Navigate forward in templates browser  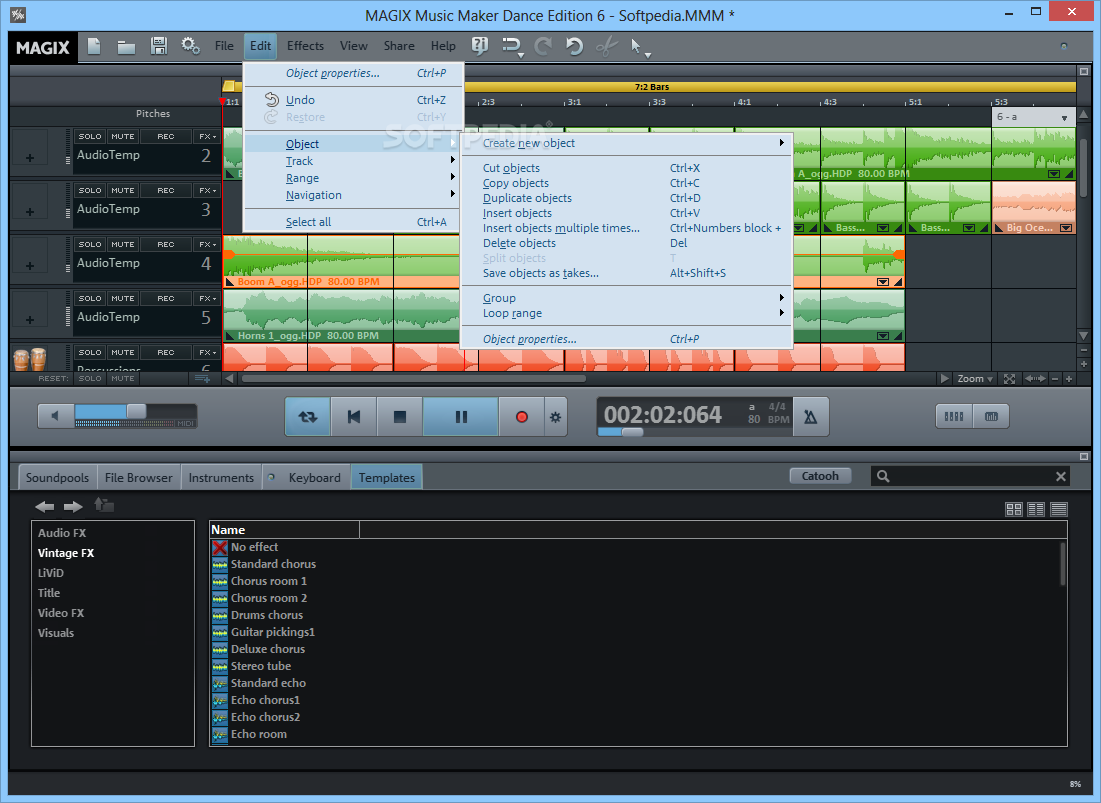pyautogui.click(x=73, y=506)
